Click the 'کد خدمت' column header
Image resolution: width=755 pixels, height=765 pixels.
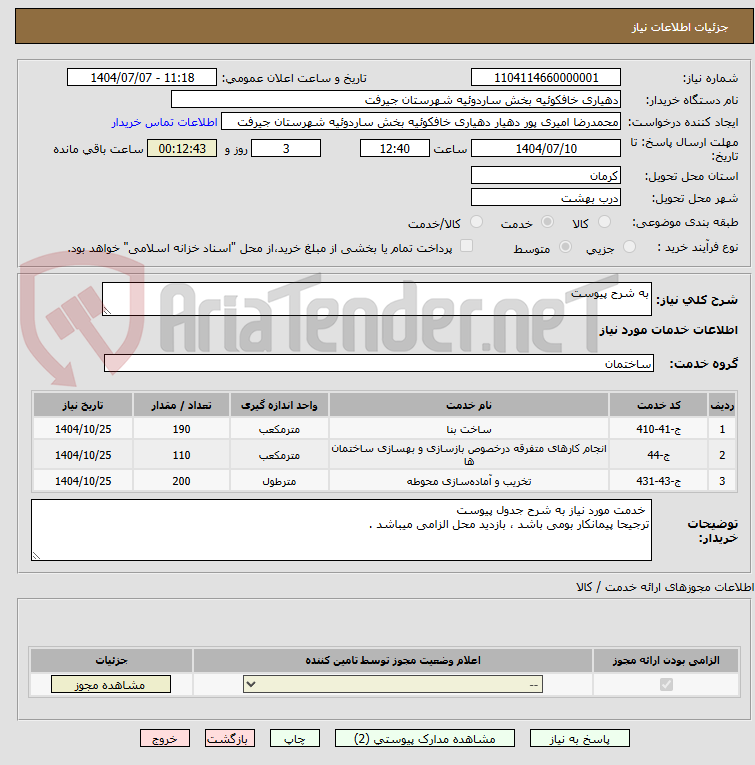click(658, 405)
